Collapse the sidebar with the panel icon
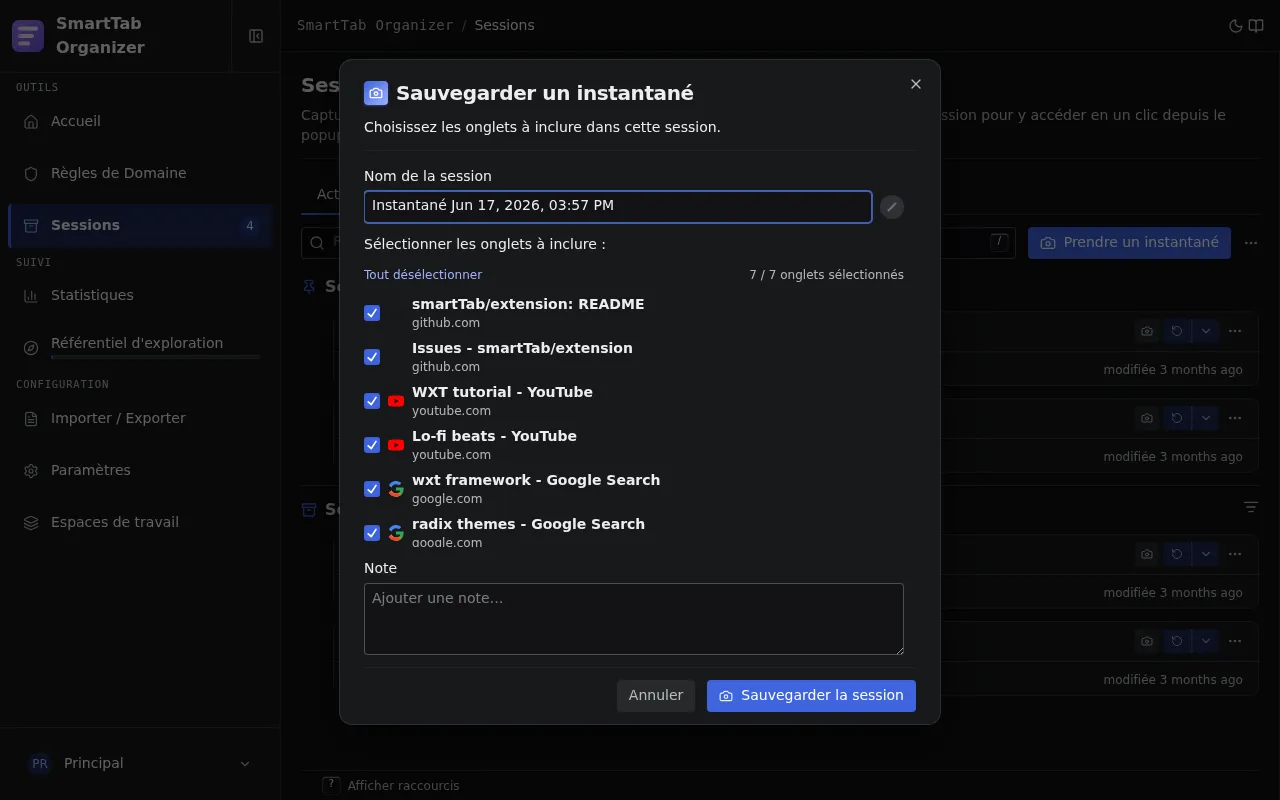 (256, 36)
